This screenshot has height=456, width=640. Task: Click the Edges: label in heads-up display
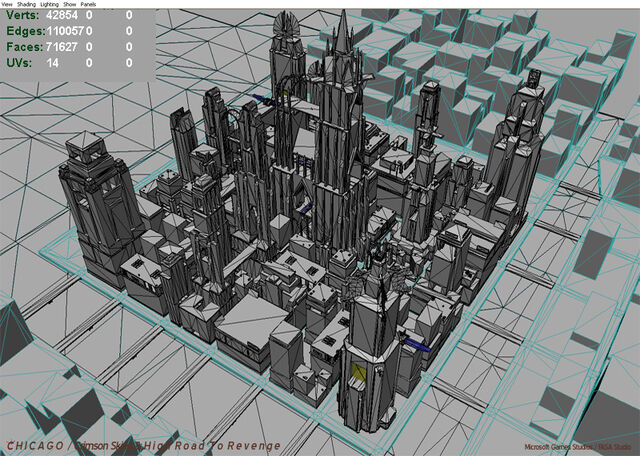tap(26, 31)
